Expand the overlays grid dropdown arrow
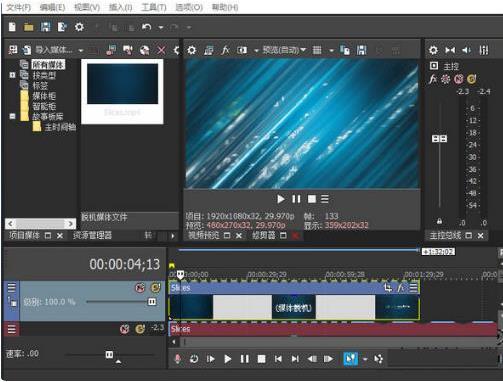The width and height of the screenshot is (503, 382). [331, 51]
